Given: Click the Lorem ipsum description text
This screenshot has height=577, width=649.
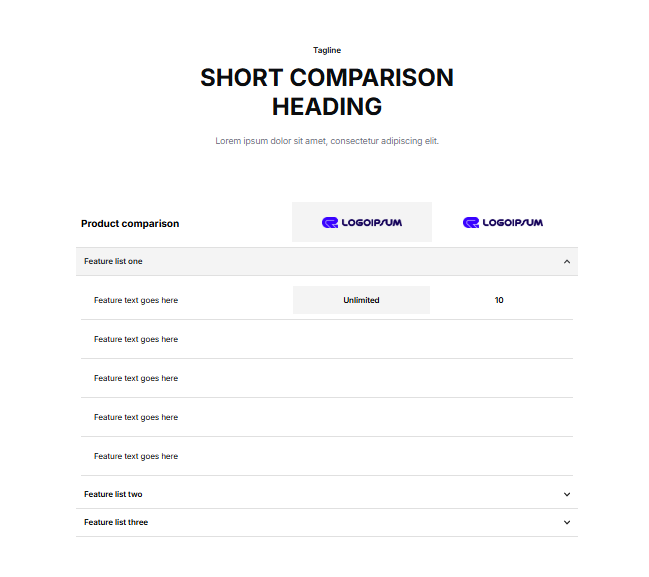Looking at the screenshot, I should 327,141.
